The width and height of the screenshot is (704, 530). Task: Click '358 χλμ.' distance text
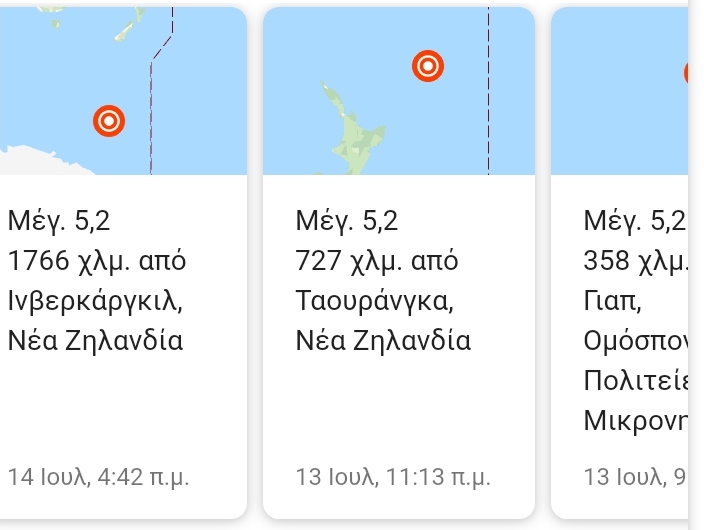coord(636,261)
